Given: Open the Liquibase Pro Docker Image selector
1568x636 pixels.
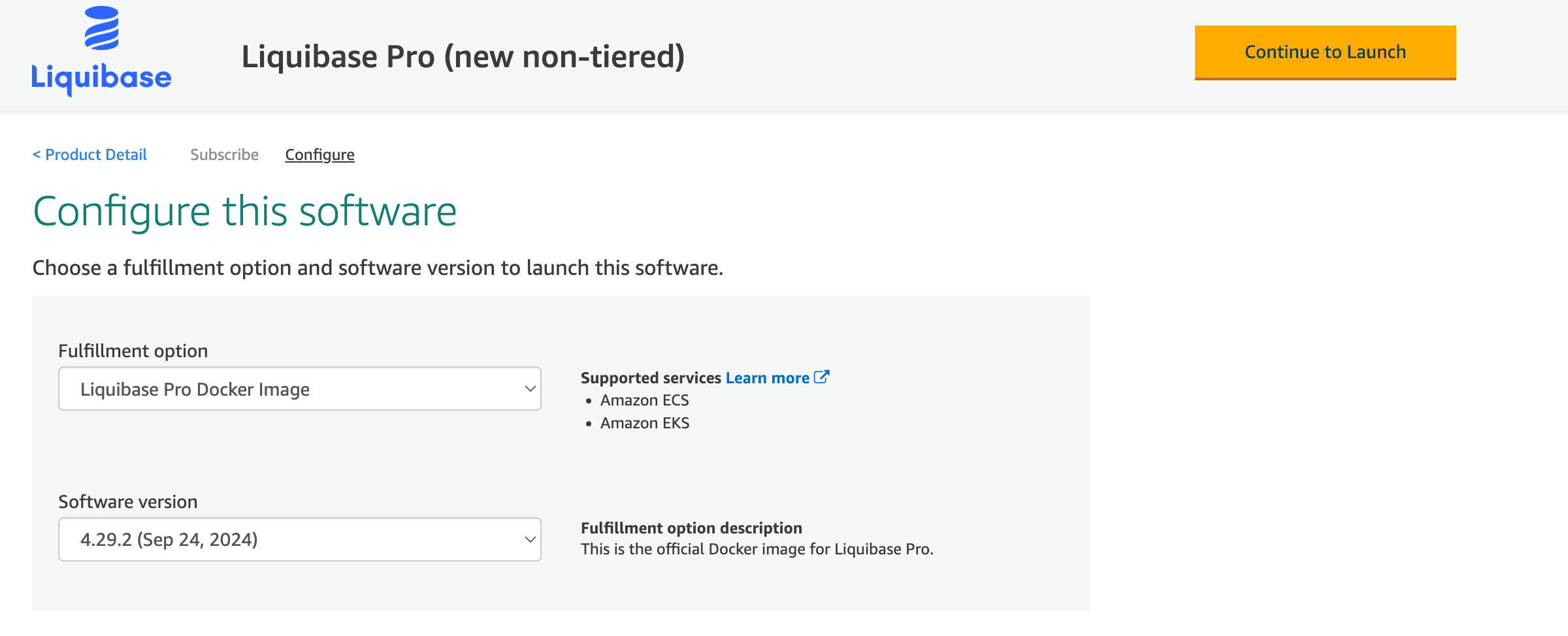Looking at the screenshot, I should coord(300,389).
